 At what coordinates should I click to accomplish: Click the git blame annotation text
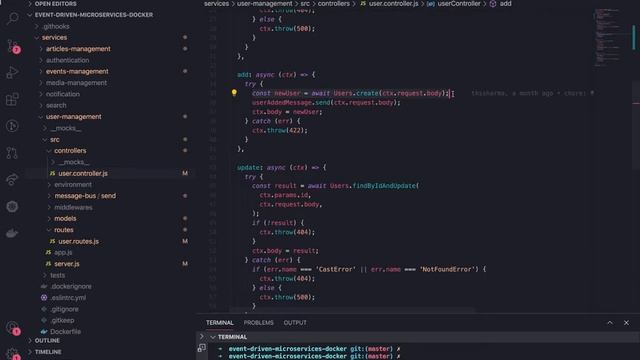[x=532, y=93]
